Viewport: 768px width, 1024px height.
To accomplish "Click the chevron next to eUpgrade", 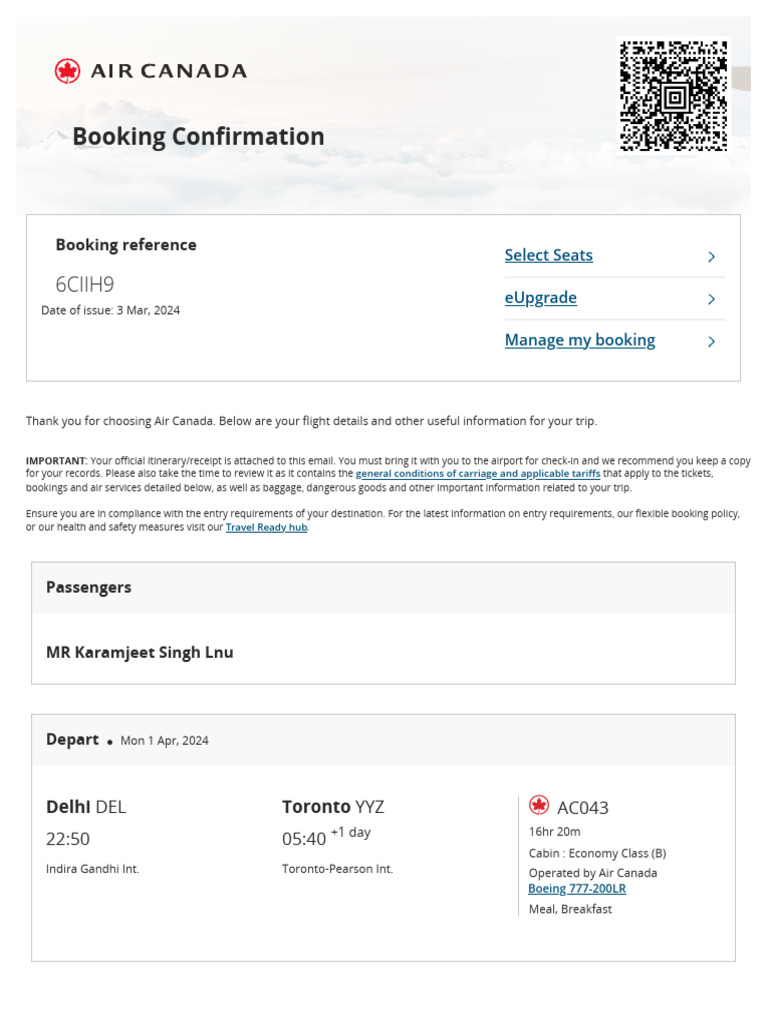I will pos(711,299).
